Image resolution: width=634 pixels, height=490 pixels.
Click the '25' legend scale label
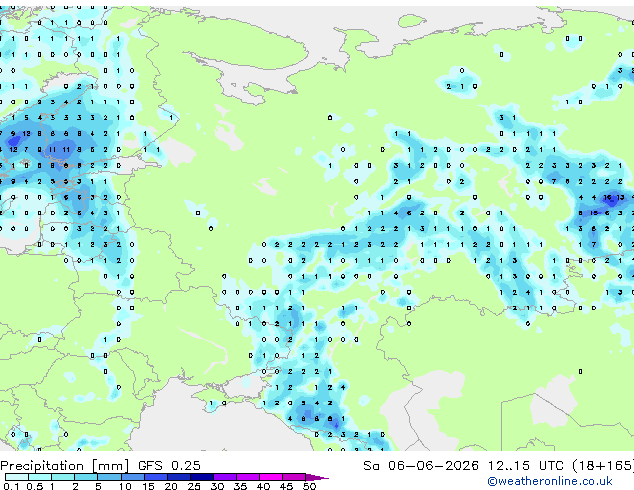[x=194, y=486]
